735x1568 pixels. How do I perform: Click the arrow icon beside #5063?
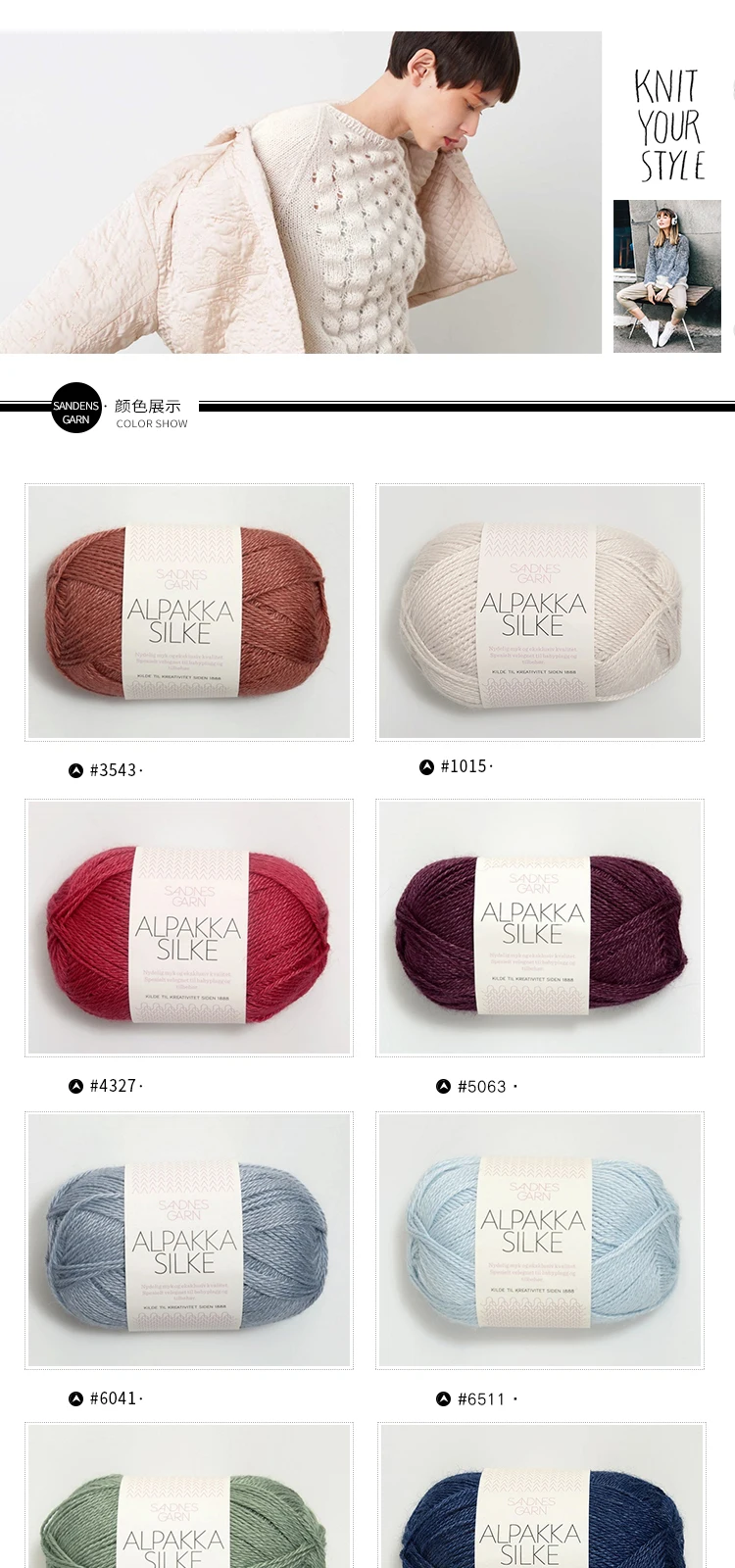443,1086
